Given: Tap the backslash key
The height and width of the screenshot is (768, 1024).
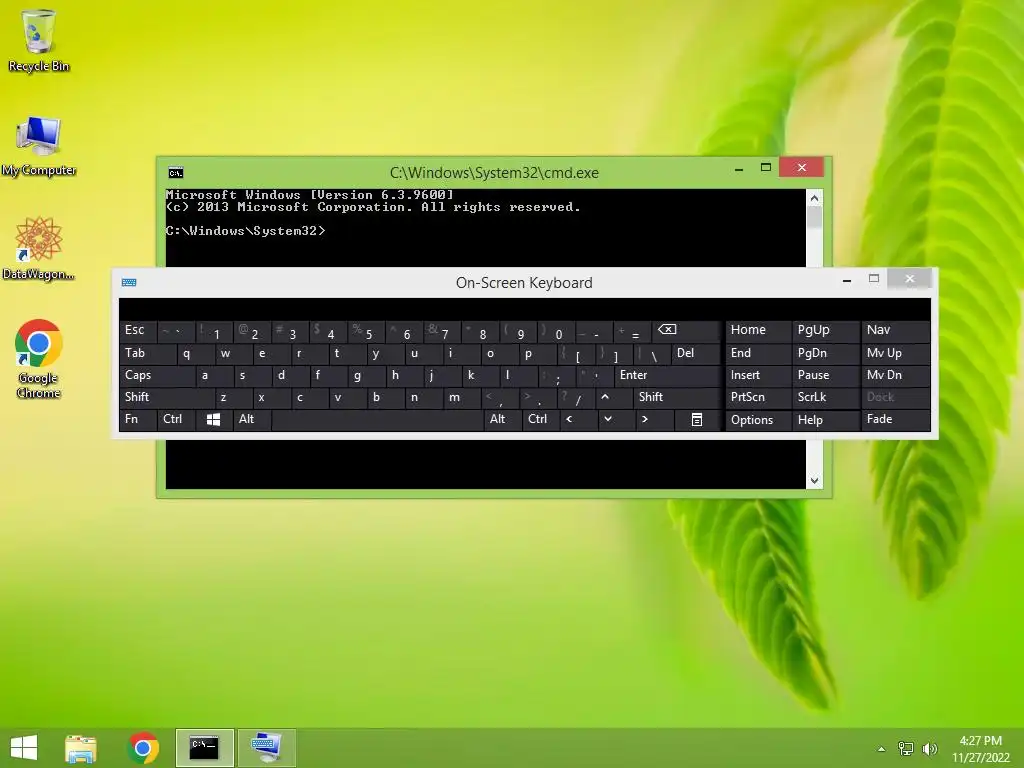Looking at the screenshot, I should pyautogui.click(x=652, y=353).
